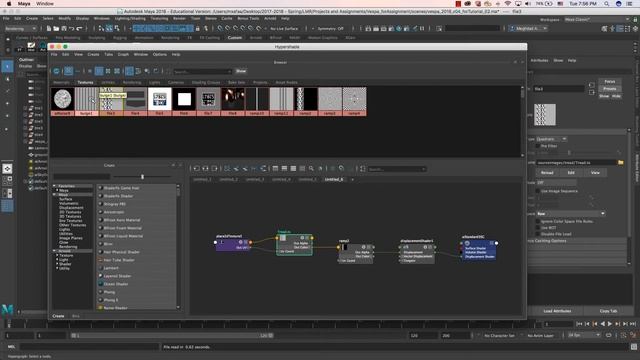Click the four-pane layout icon in left sidebar
The image size is (640, 360).
tap(7, 180)
